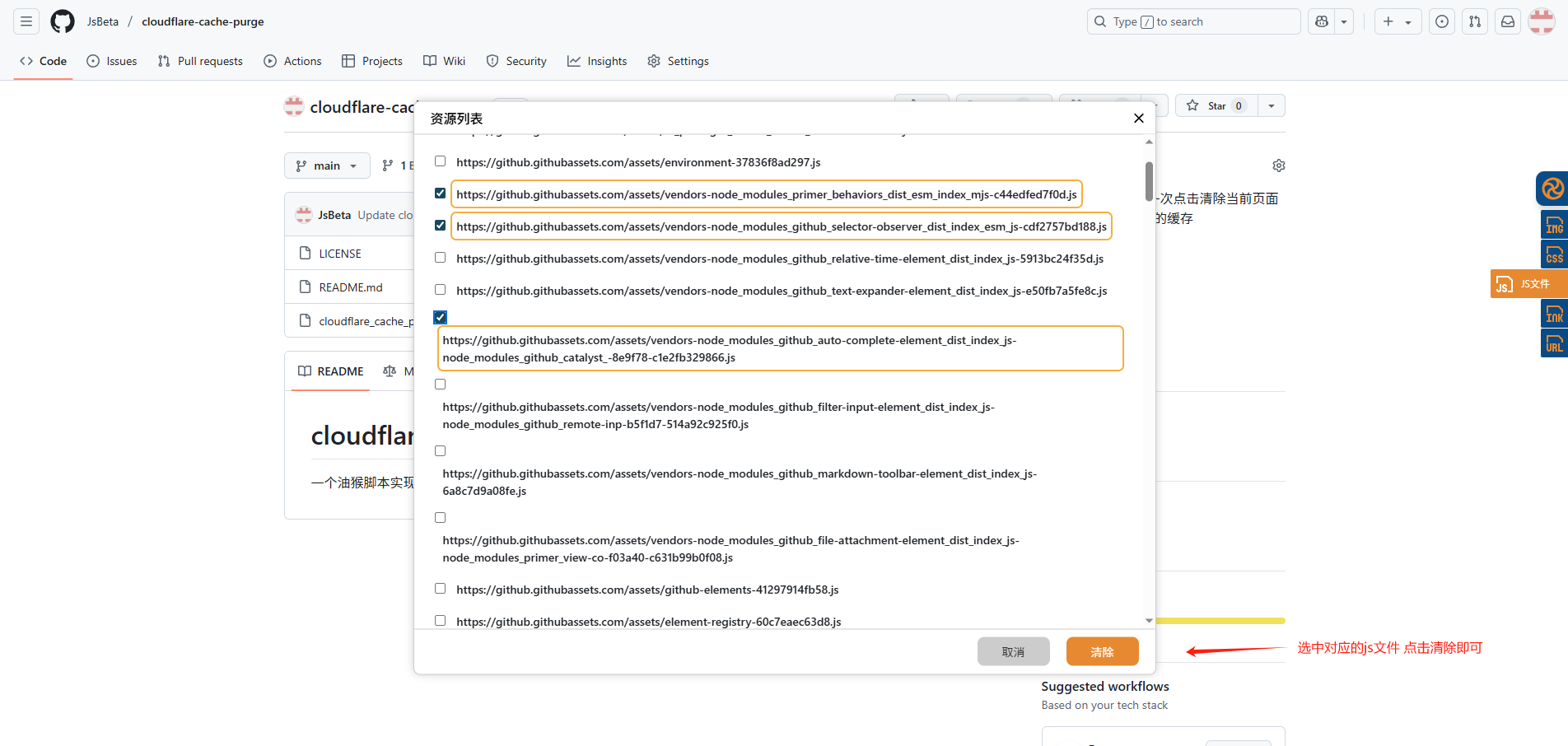Click the 取消 cancel button
The width and height of the screenshot is (1568, 746).
click(1014, 651)
